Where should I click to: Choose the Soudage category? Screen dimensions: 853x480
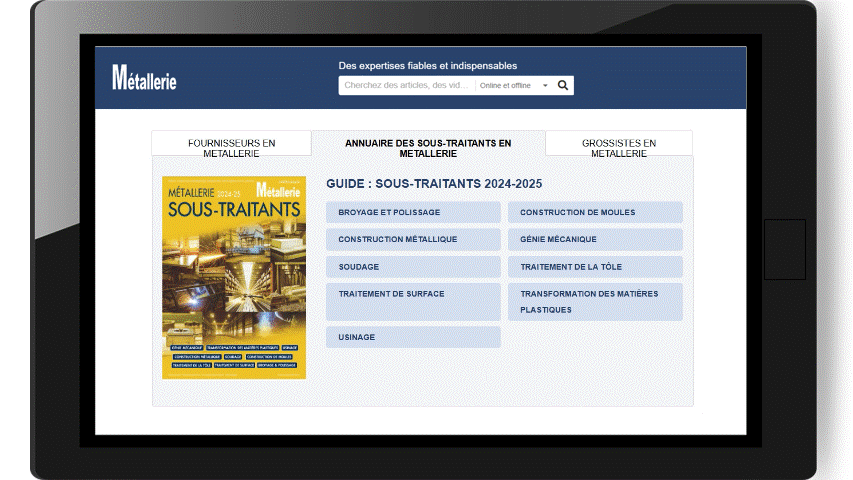pyautogui.click(x=413, y=267)
